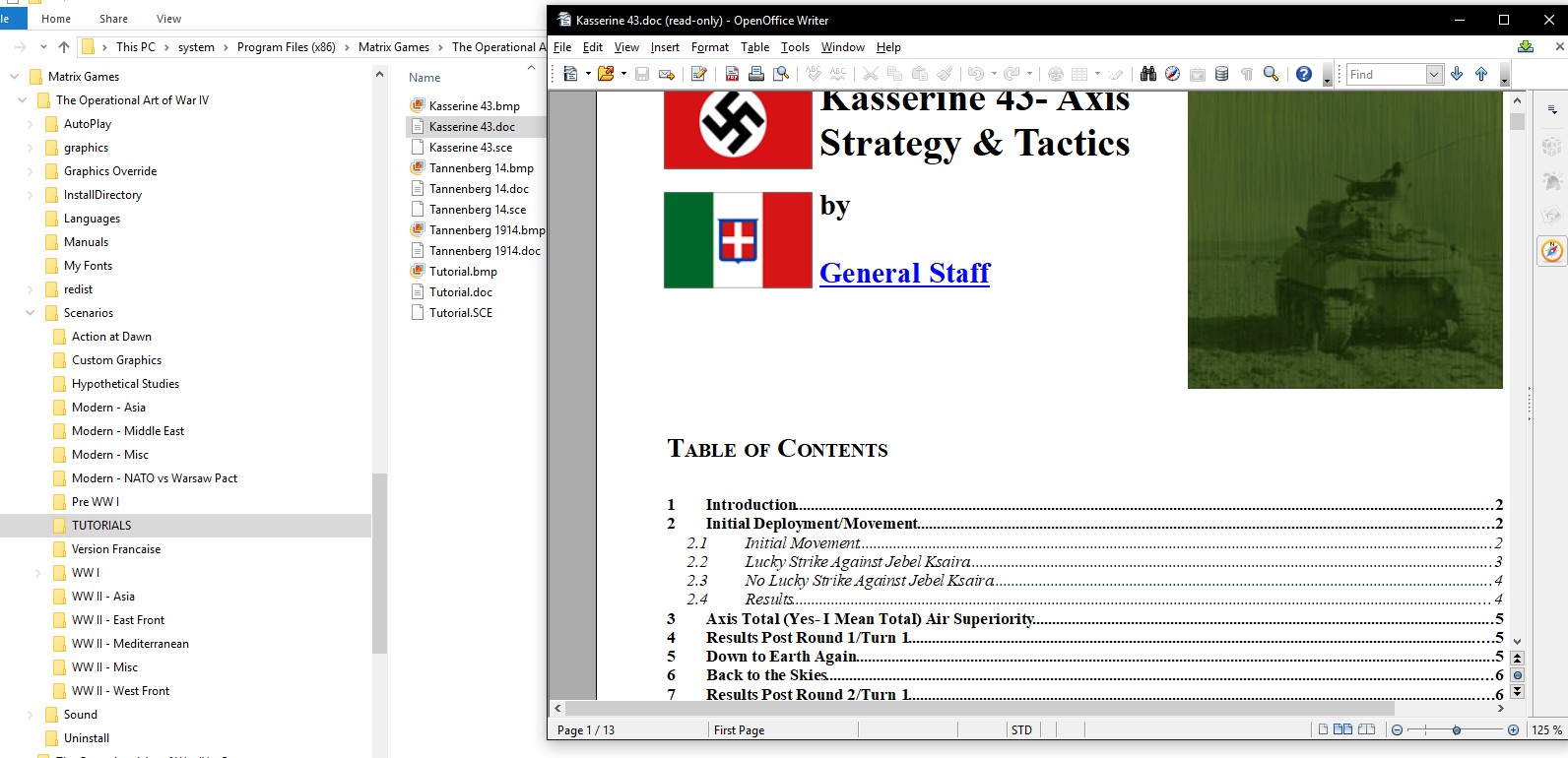The height and width of the screenshot is (758, 1568).
Task: Click Program Files (x86) in address breadcrumb
Action: [287, 47]
